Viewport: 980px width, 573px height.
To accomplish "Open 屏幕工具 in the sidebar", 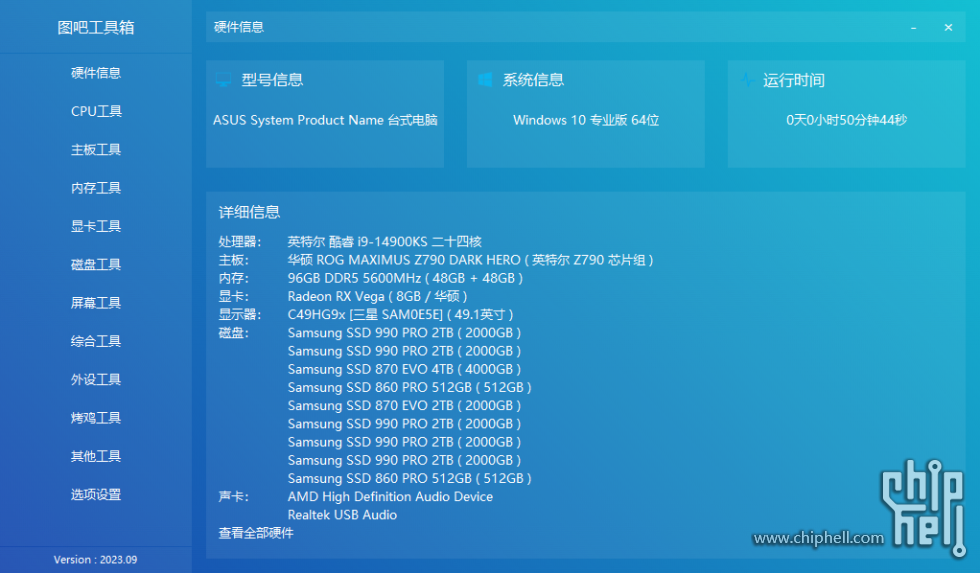I will (96, 303).
